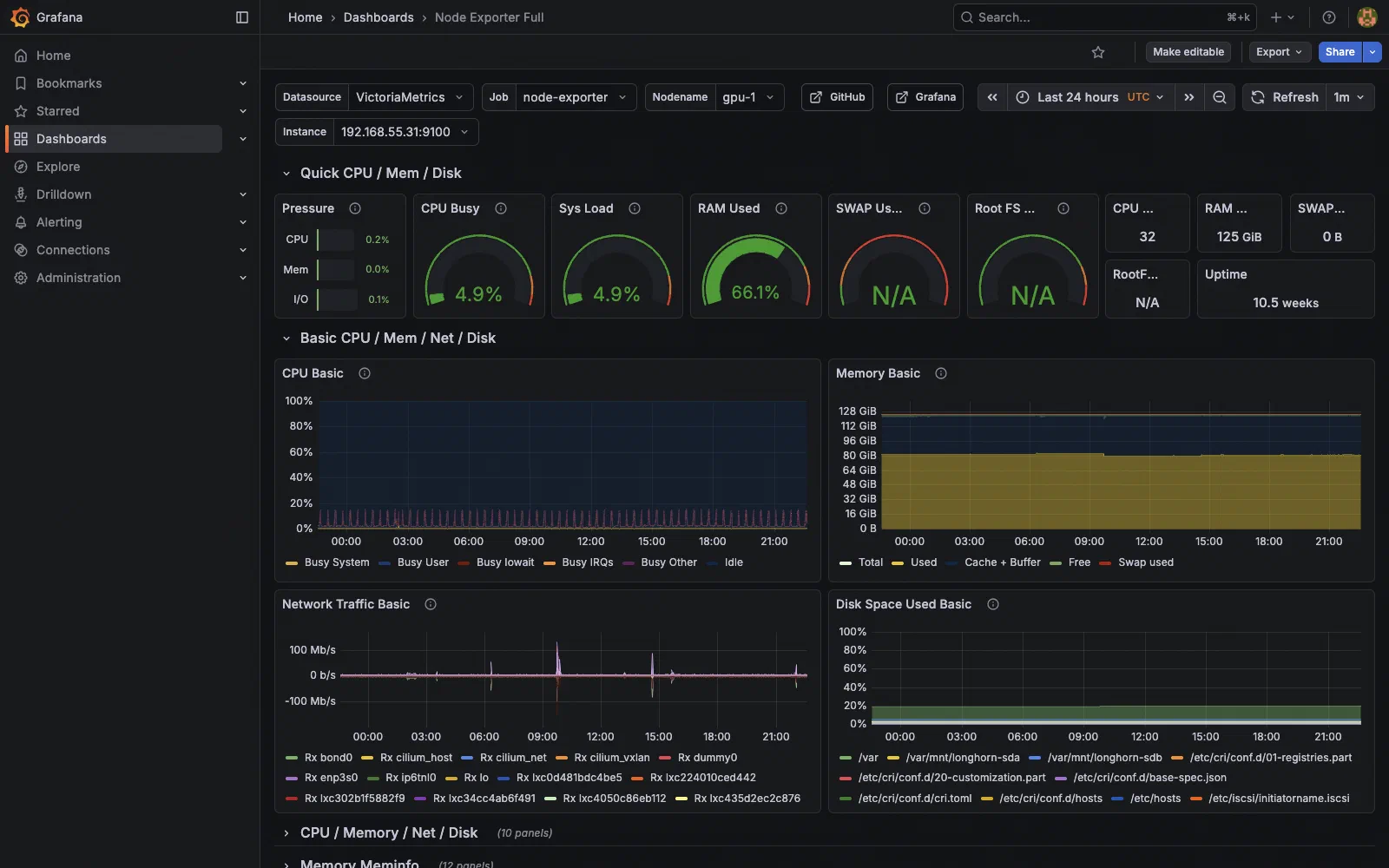Screen dimensions: 1389x868
Task: Shift time range backward
Action: pyautogui.click(x=992, y=97)
